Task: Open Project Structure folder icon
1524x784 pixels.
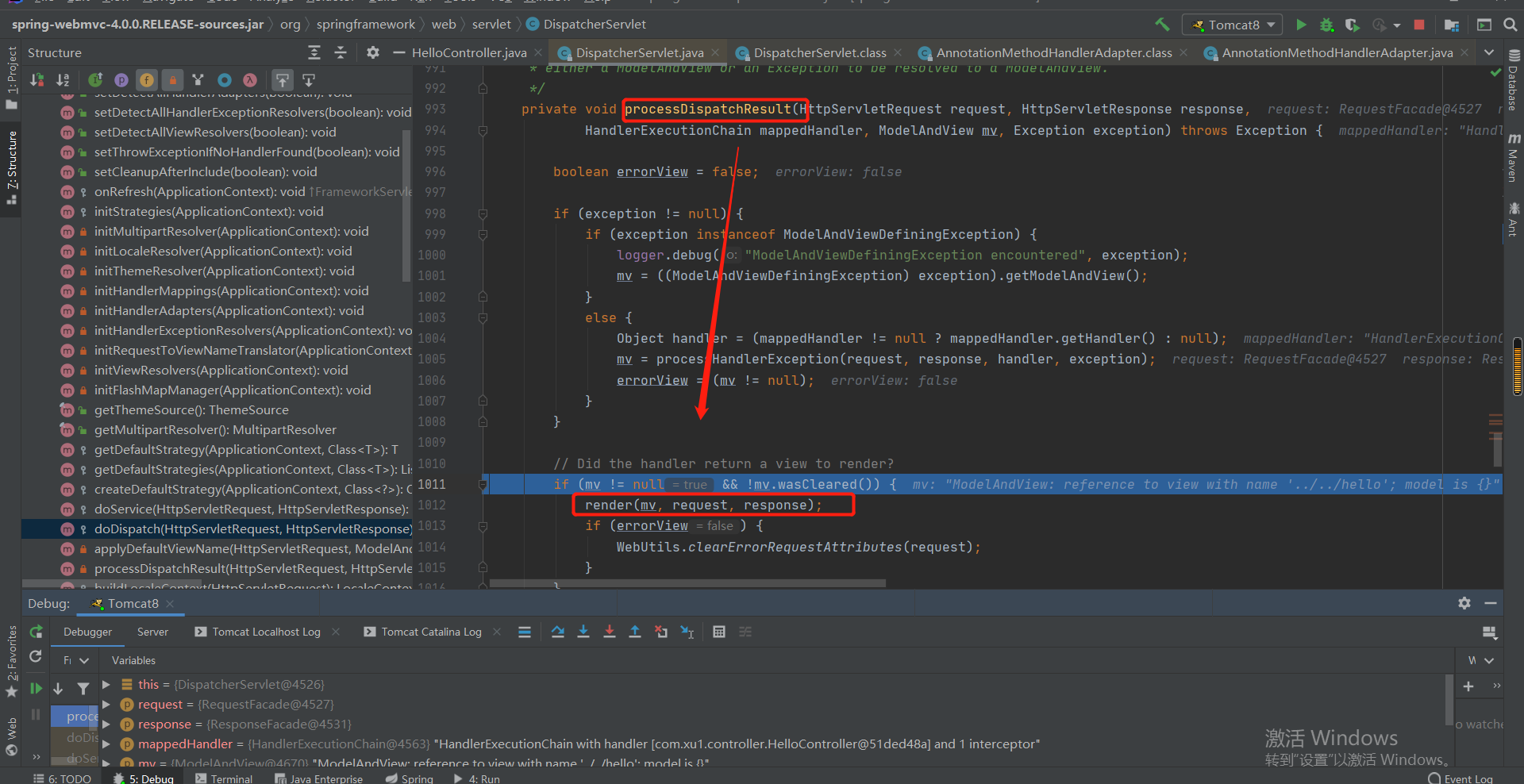Action: tap(1452, 25)
